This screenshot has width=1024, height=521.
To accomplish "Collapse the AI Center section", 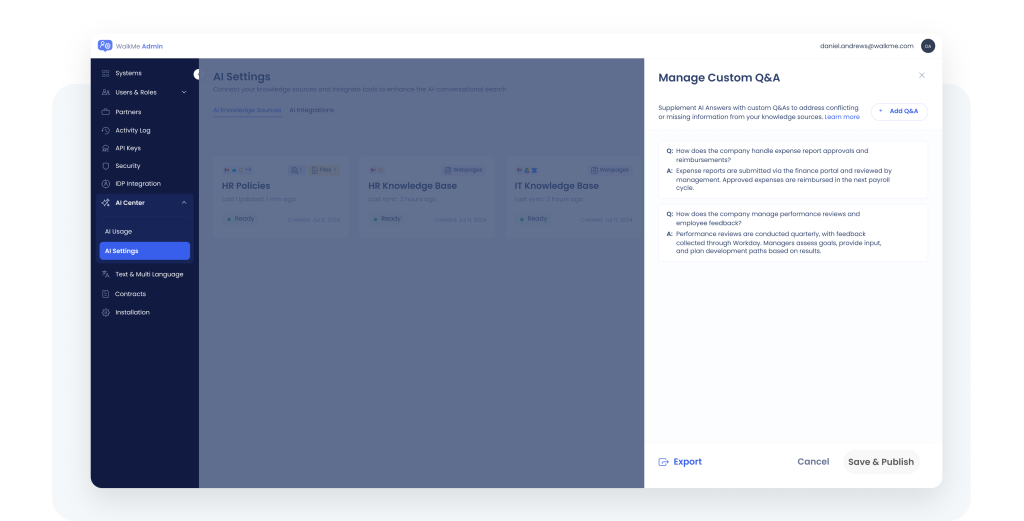I will coord(184,202).
